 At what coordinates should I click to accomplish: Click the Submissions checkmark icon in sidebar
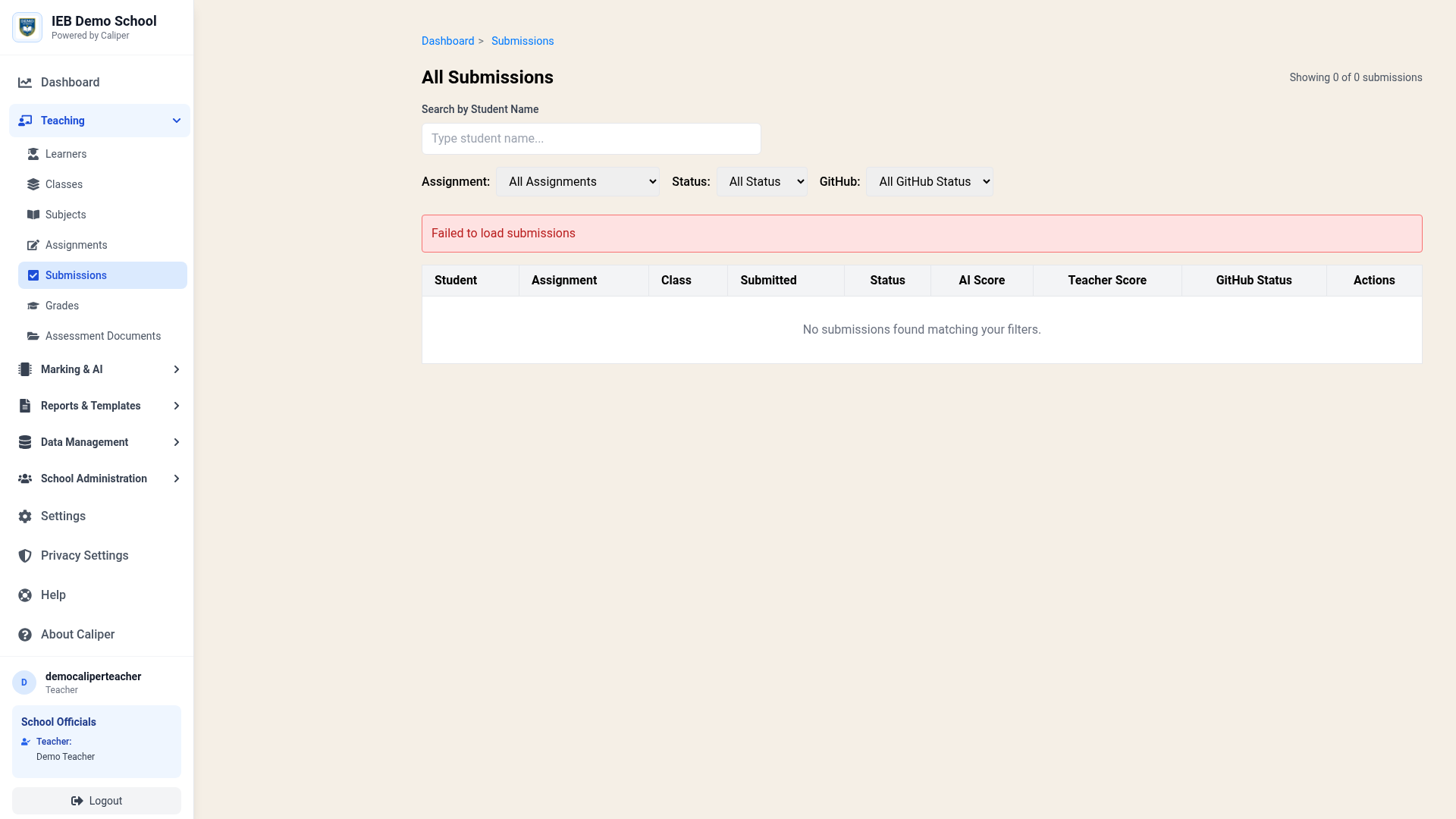coord(33,275)
